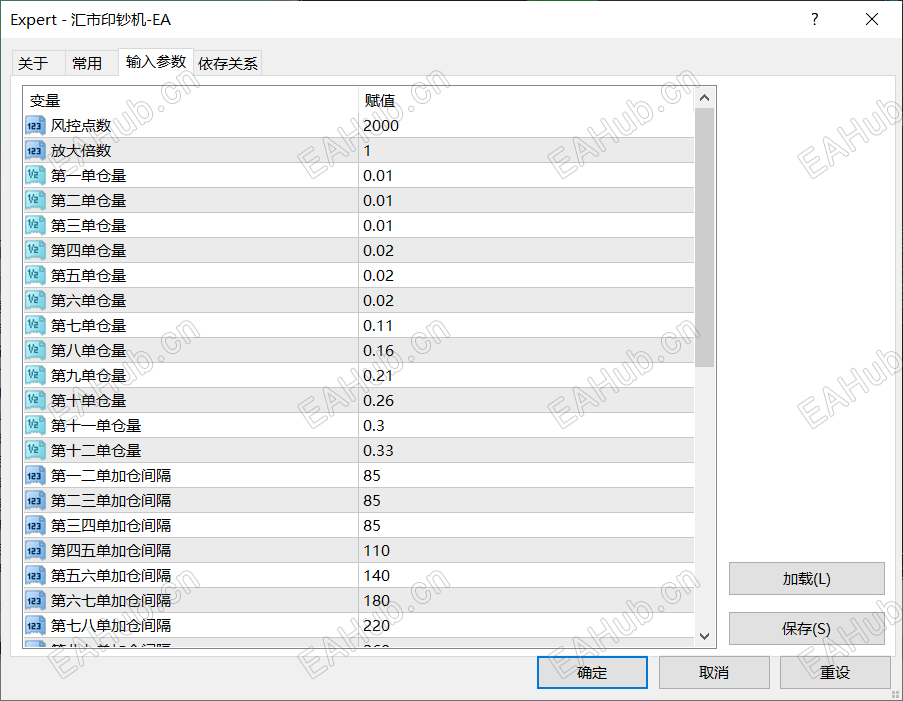Viewport: 903px width, 701px height.
Task: Select the 输入参数 tab
Action: 156,62
